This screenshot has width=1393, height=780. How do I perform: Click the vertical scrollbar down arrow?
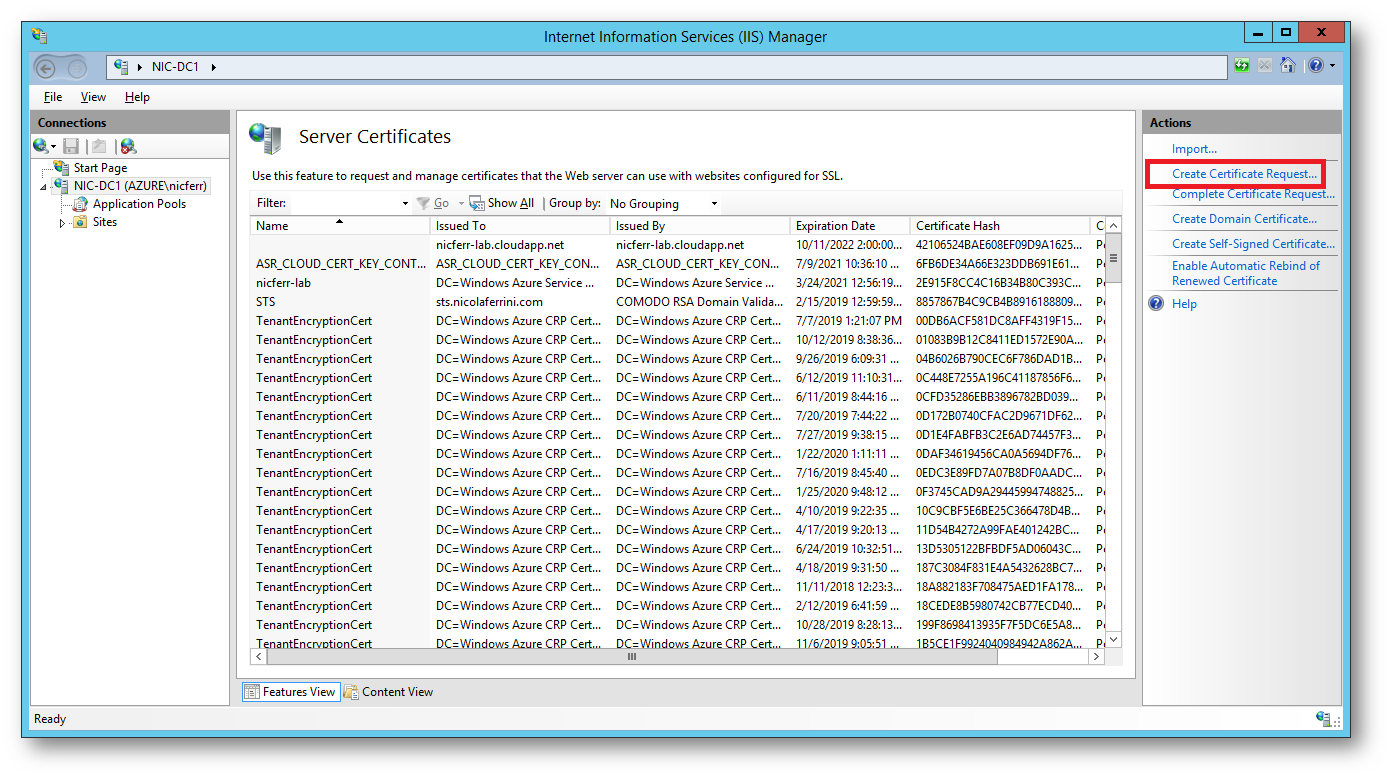[x=1114, y=640]
